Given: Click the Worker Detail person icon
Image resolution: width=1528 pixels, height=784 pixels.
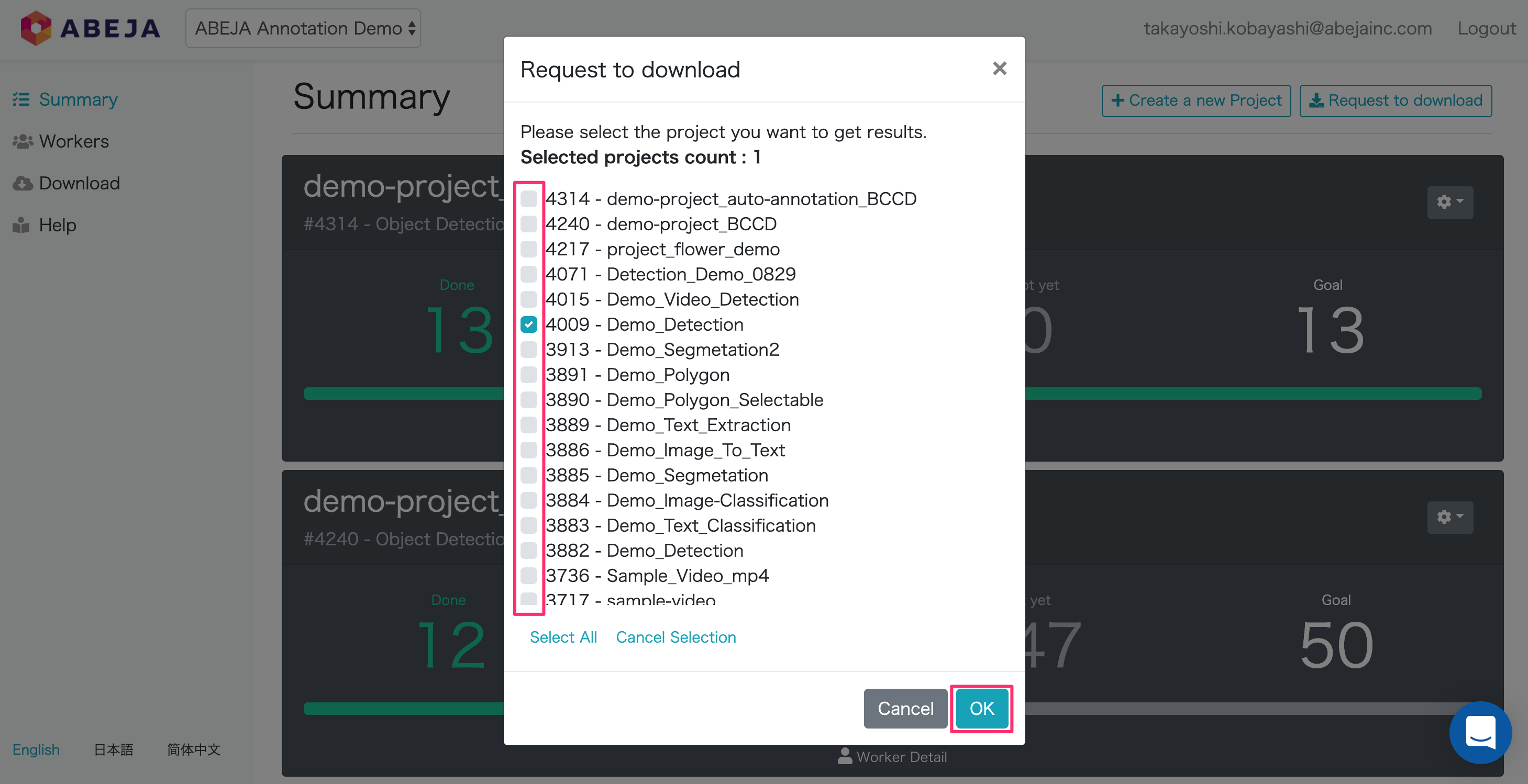Looking at the screenshot, I should (845, 756).
